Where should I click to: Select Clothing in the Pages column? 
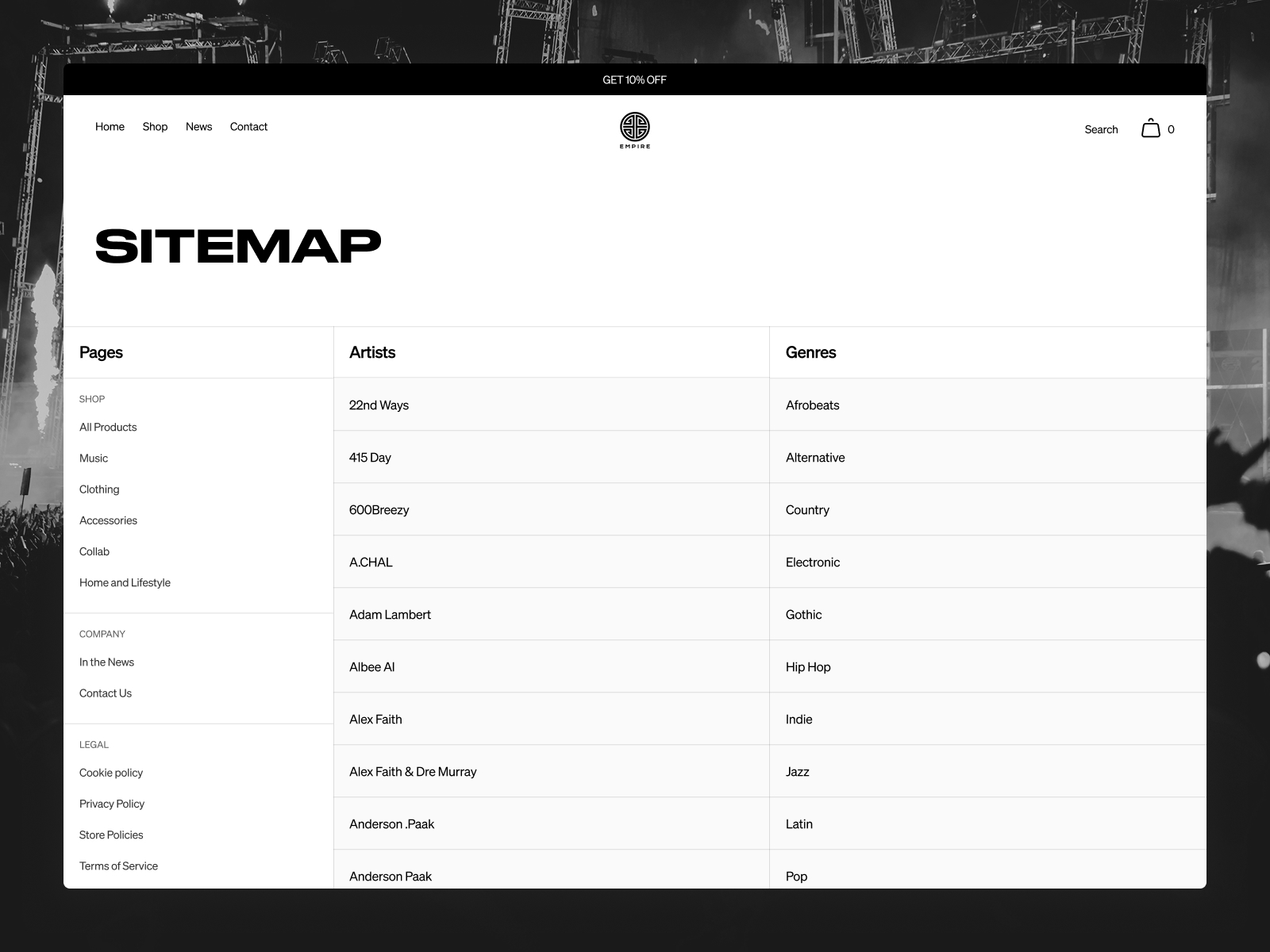click(98, 489)
